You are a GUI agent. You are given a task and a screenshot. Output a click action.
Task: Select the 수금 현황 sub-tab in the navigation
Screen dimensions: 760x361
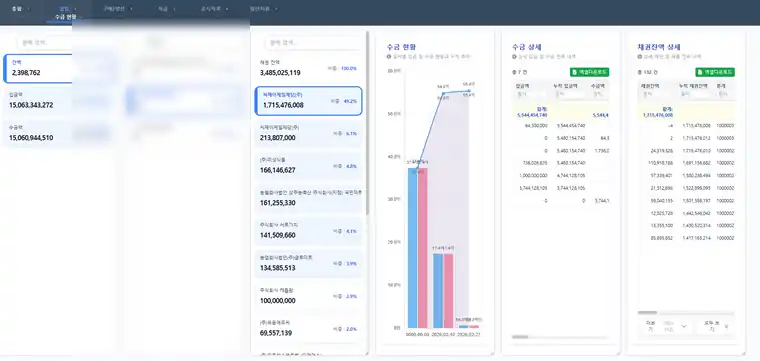tap(65, 17)
